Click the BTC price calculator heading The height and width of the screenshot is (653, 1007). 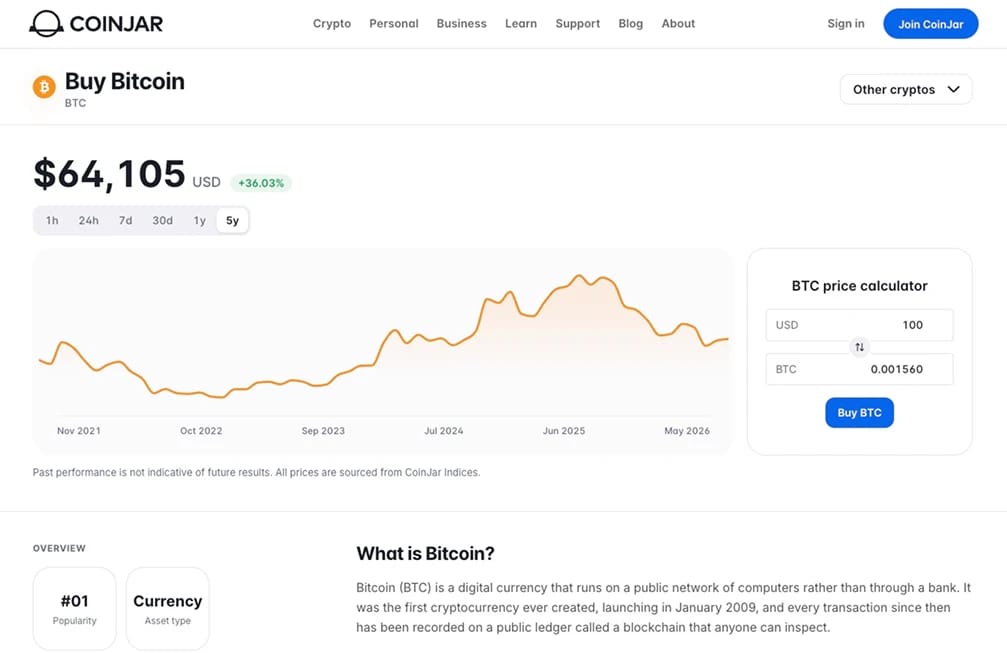coord(859,286)
